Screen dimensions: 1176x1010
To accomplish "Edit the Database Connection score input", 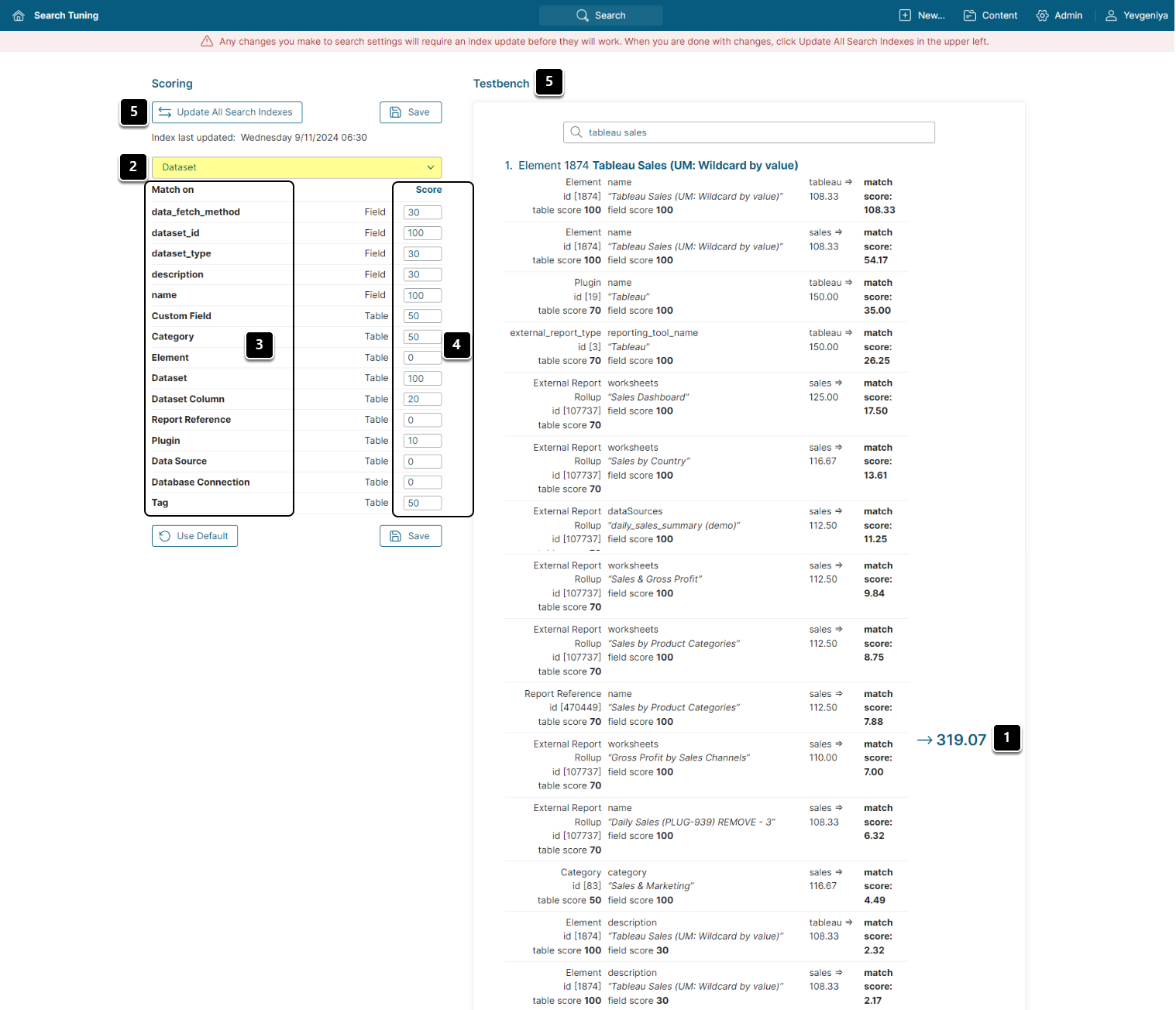I will (422, 483).
